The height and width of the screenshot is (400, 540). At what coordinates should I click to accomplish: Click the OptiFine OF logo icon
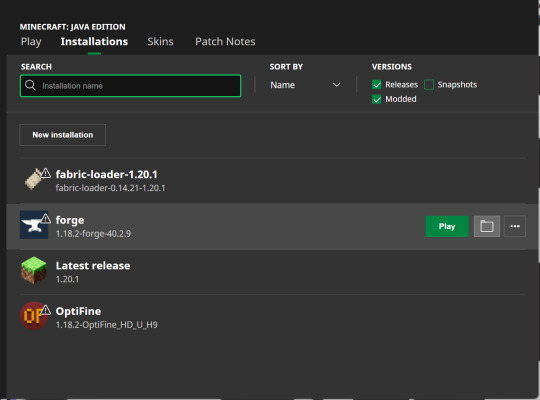click(33, 316)
